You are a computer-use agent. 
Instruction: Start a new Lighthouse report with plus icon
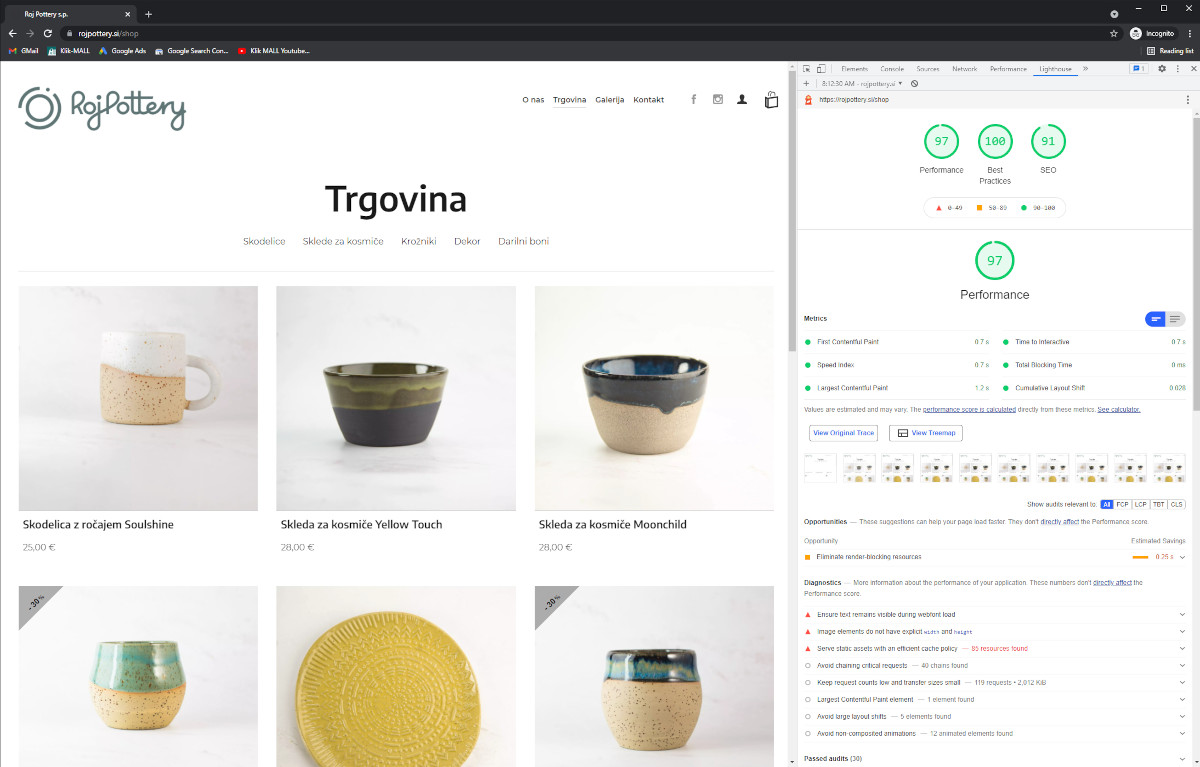pos(807,83)
